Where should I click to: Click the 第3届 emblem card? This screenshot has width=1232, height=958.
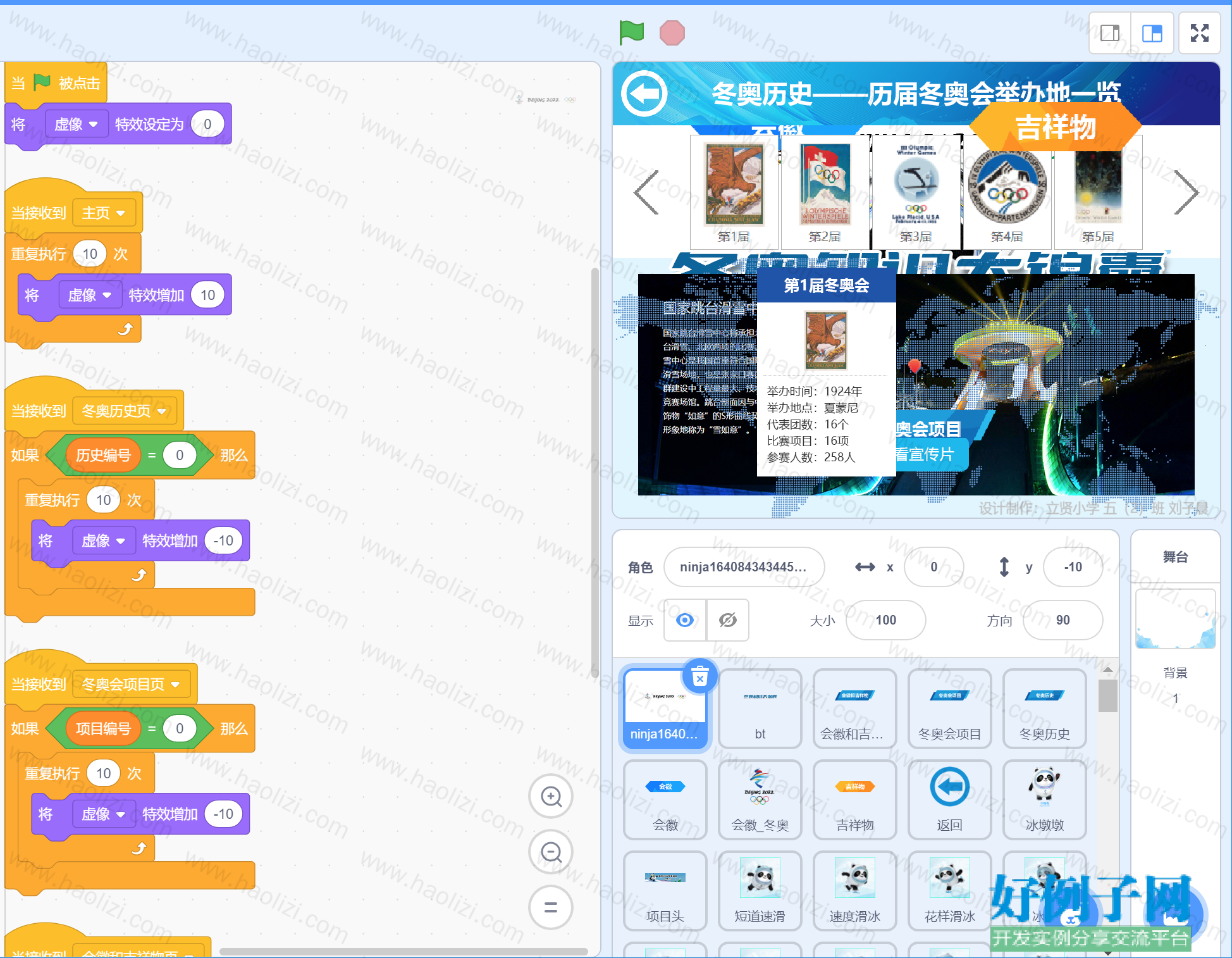click(916, 192)
